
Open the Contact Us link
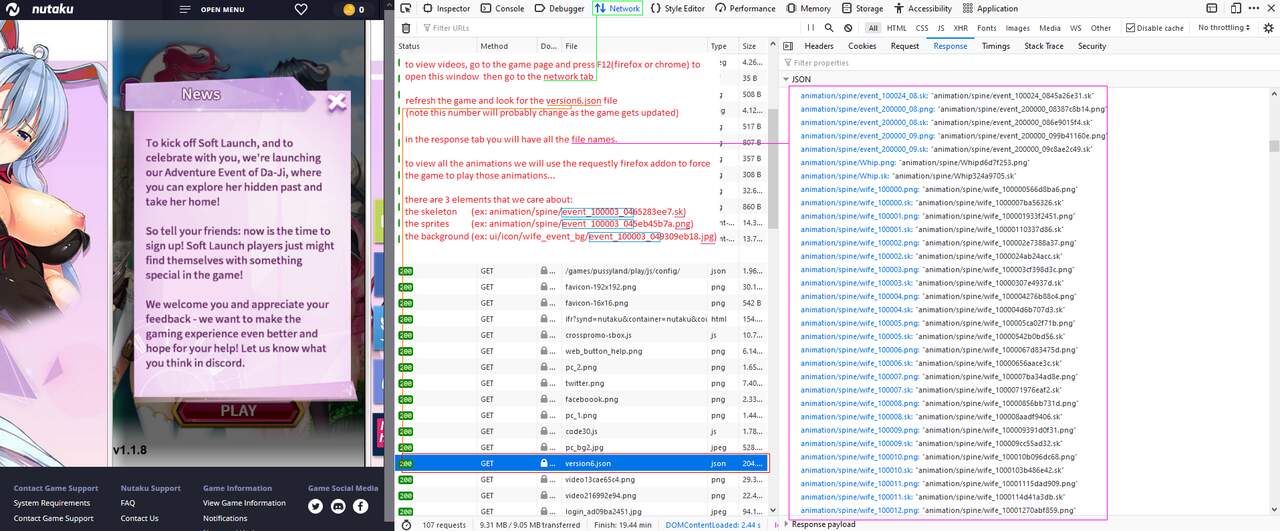click(x=139, y=518)
